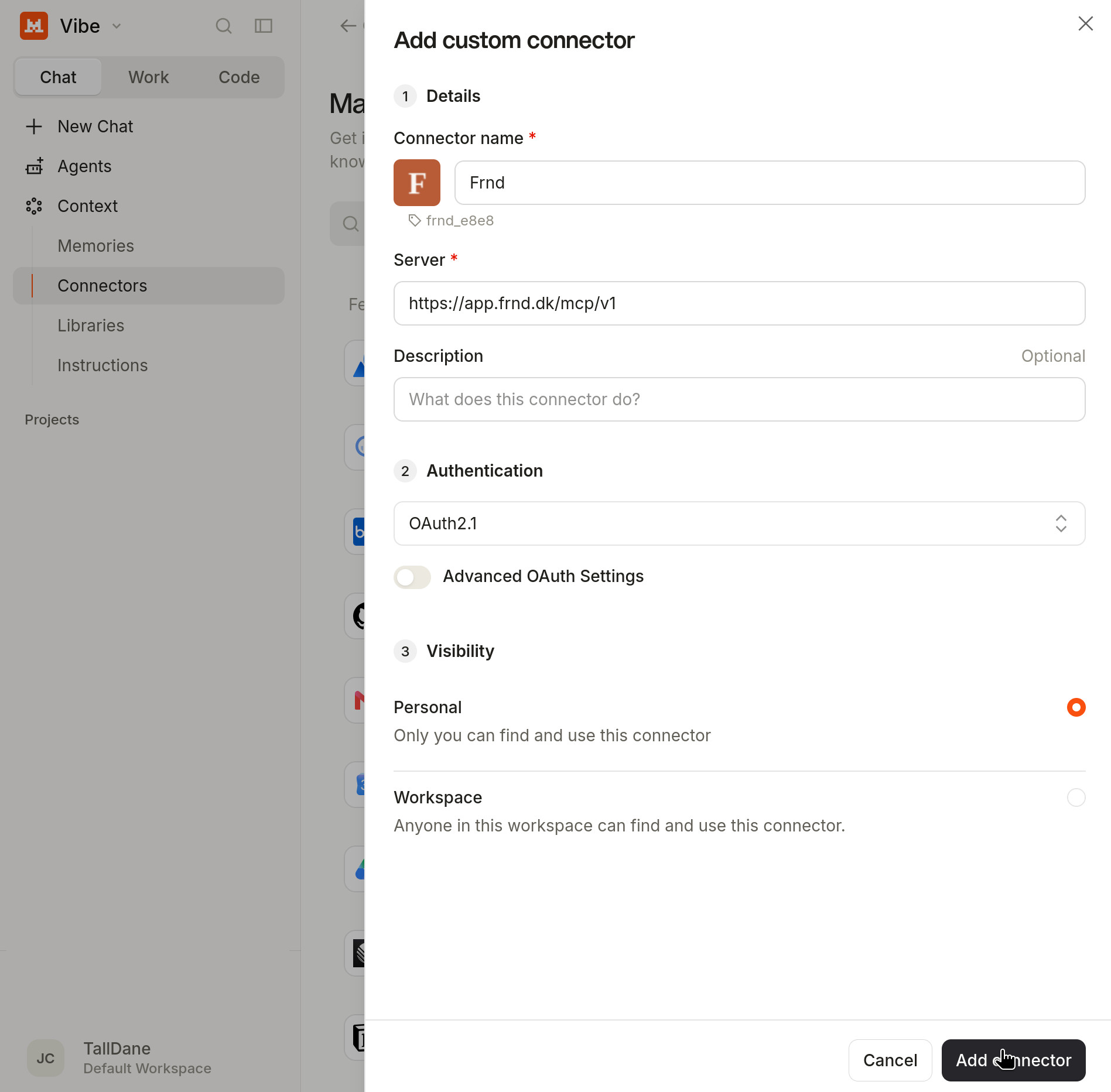Collapse the sidebar with the panel icon
This screenshot has width=1111, height=1092.
[x=264, y=26]
